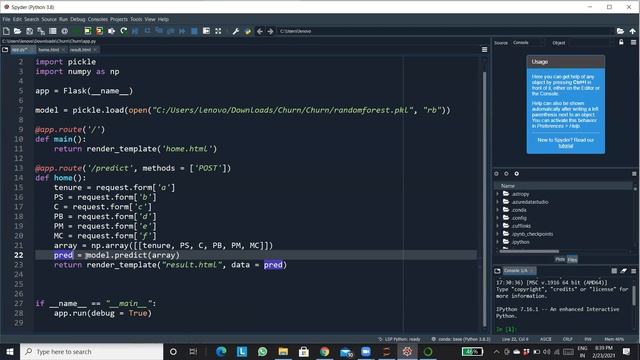The width and height of the screenshot is (640, 360).
Task: Open the File menu
Action: pyautogui.click(x=6, y=19)
